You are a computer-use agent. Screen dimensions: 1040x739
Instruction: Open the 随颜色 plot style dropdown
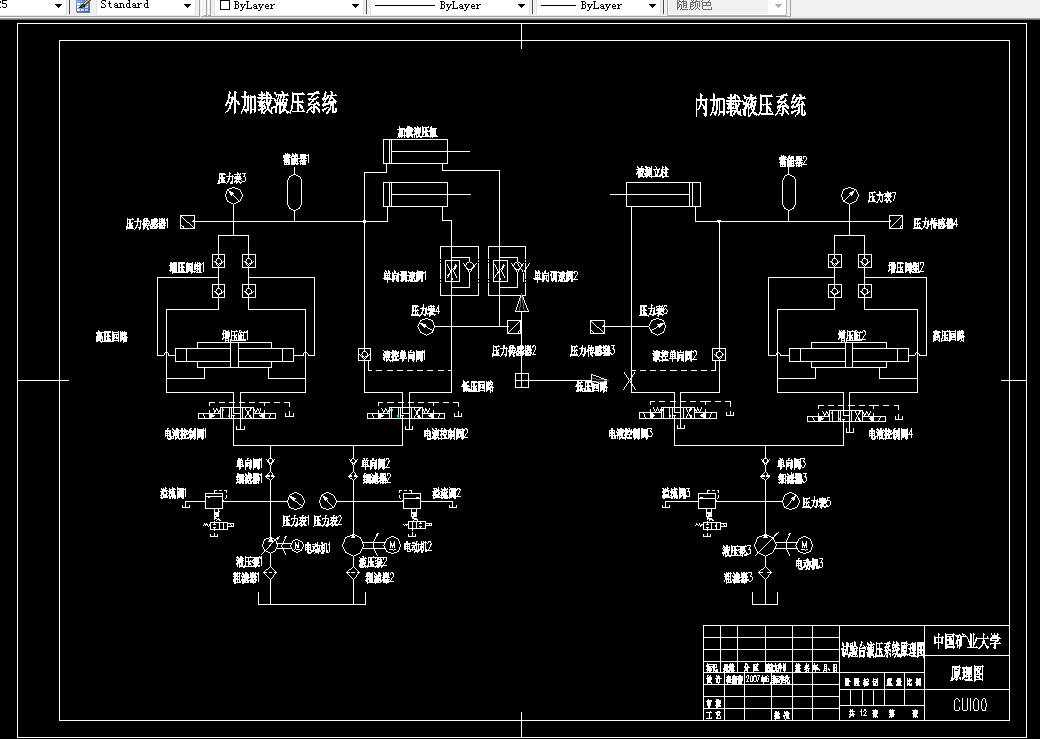[779, 7]
